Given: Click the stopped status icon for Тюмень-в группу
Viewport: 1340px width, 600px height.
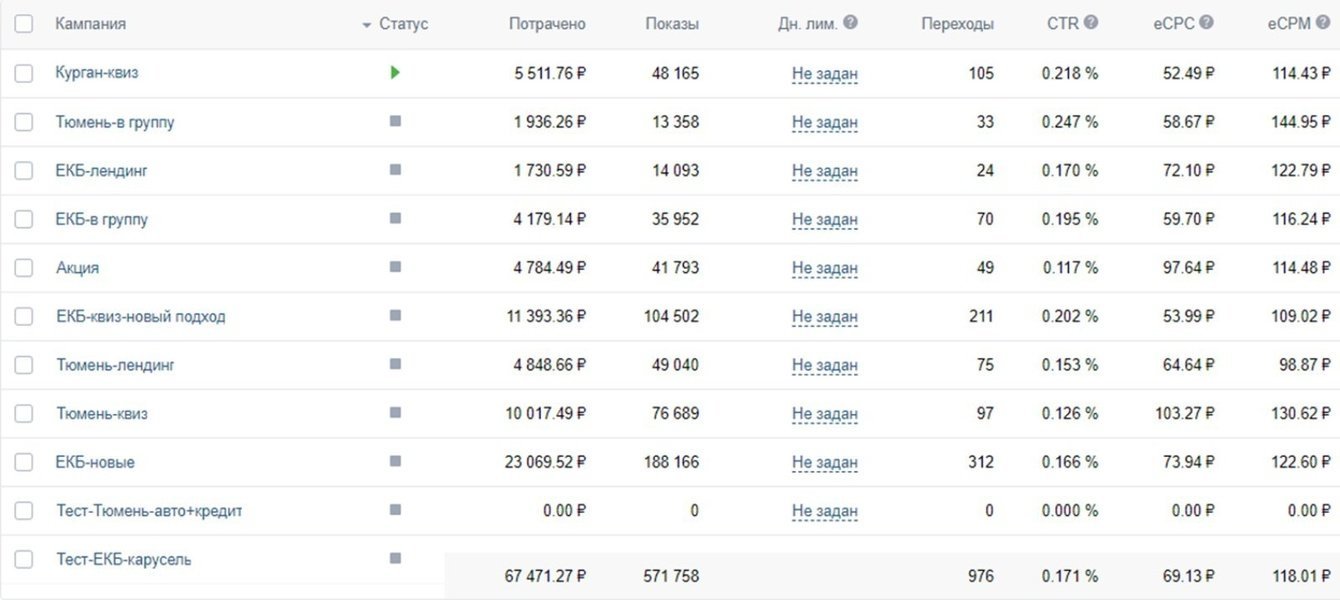Looking at the screenshot, I should point(395,121).
